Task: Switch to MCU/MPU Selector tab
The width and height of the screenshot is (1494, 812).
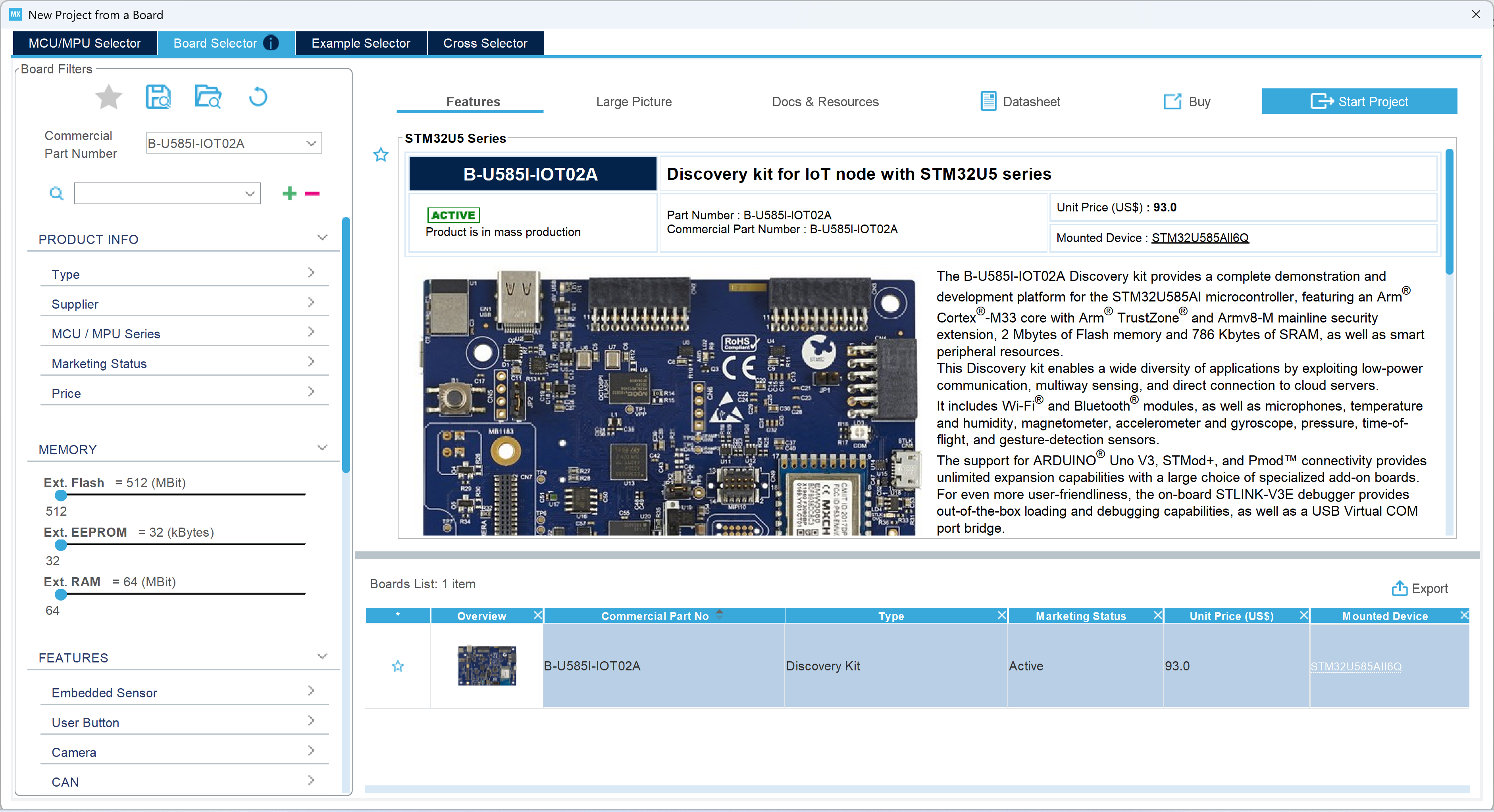Action: pyautogui.click(x=85, y=43)
